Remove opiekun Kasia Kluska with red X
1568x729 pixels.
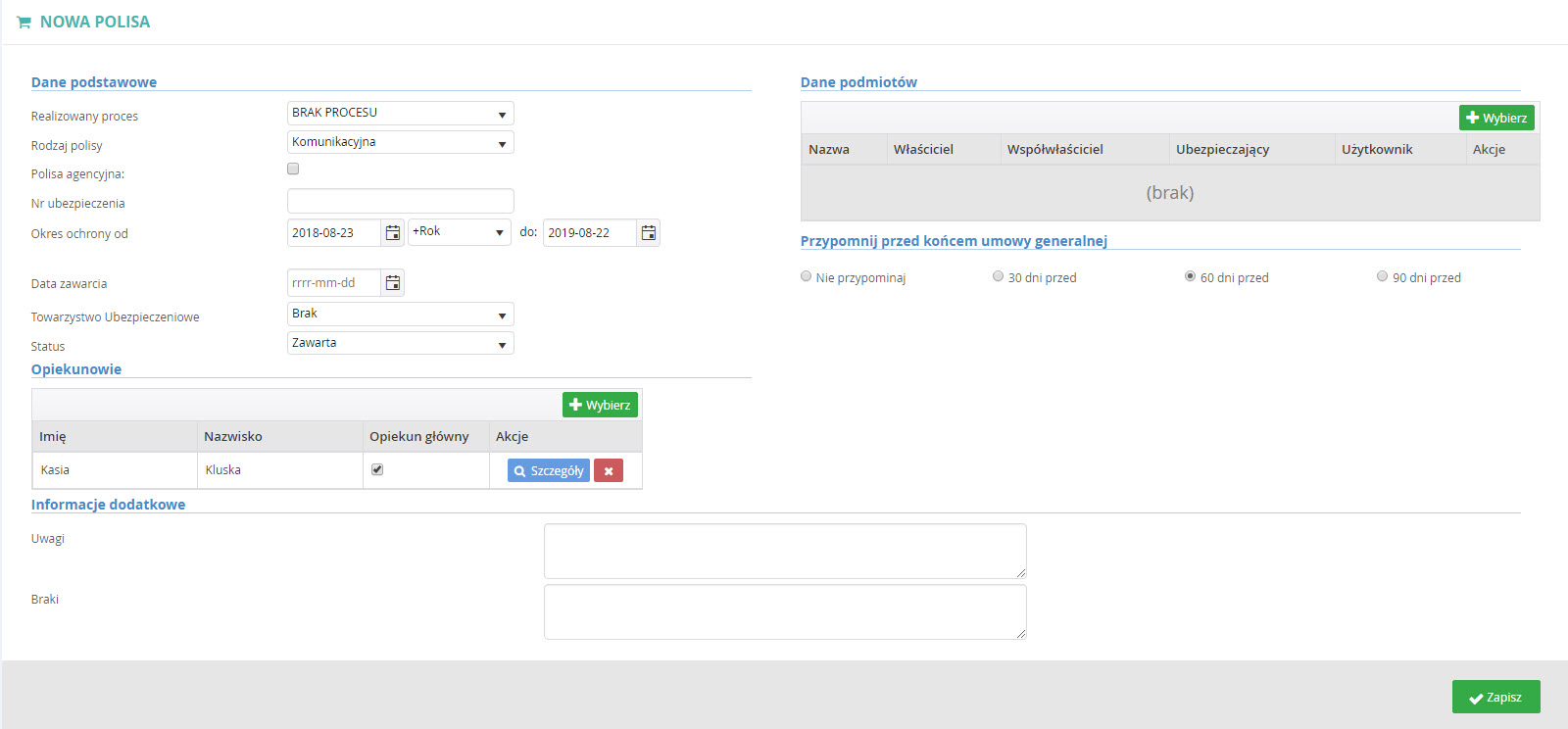[x=609, y=470]
